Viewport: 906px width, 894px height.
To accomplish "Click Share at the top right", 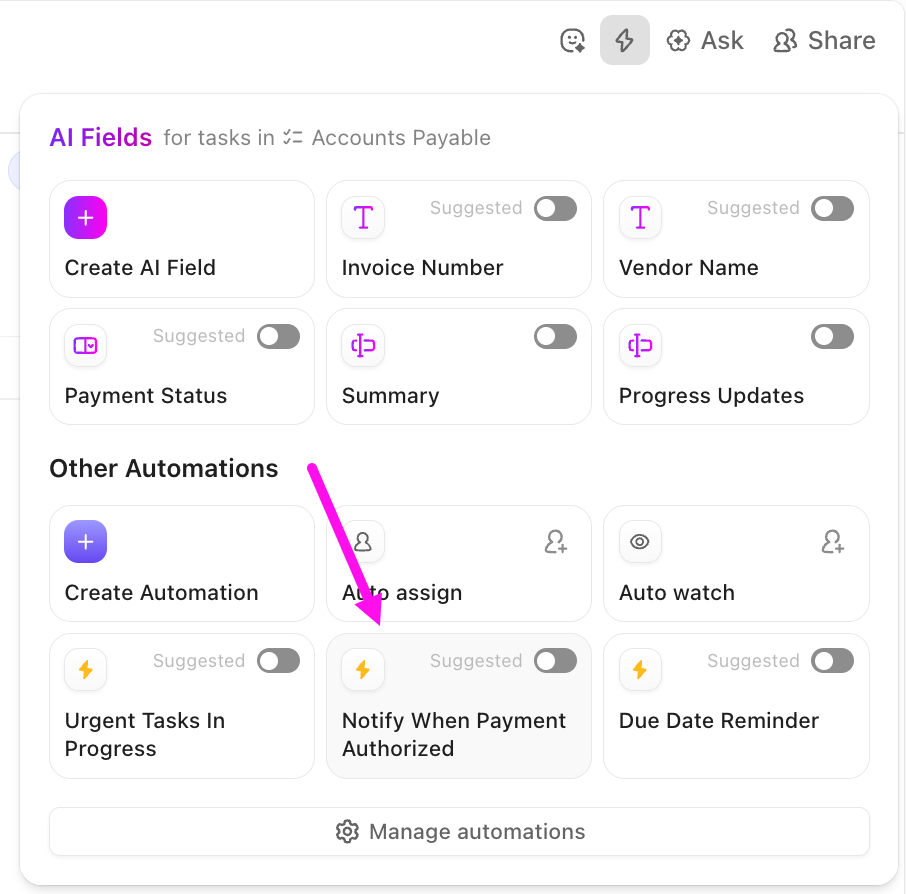I will click(824, 40).
